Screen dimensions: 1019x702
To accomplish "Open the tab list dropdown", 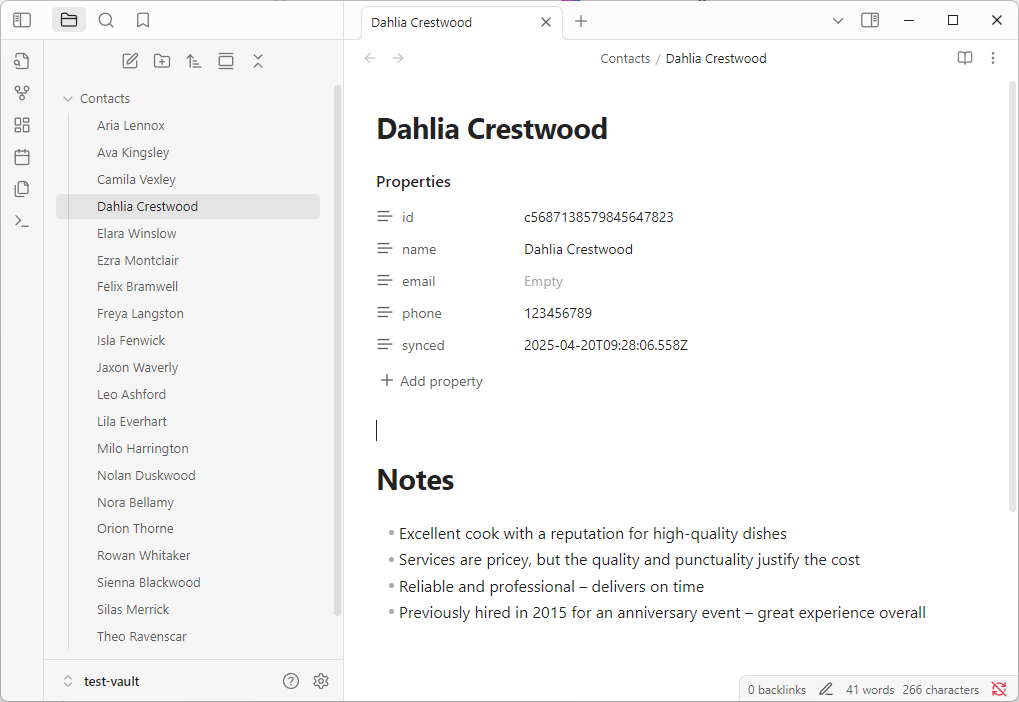I will coord(838,21).
